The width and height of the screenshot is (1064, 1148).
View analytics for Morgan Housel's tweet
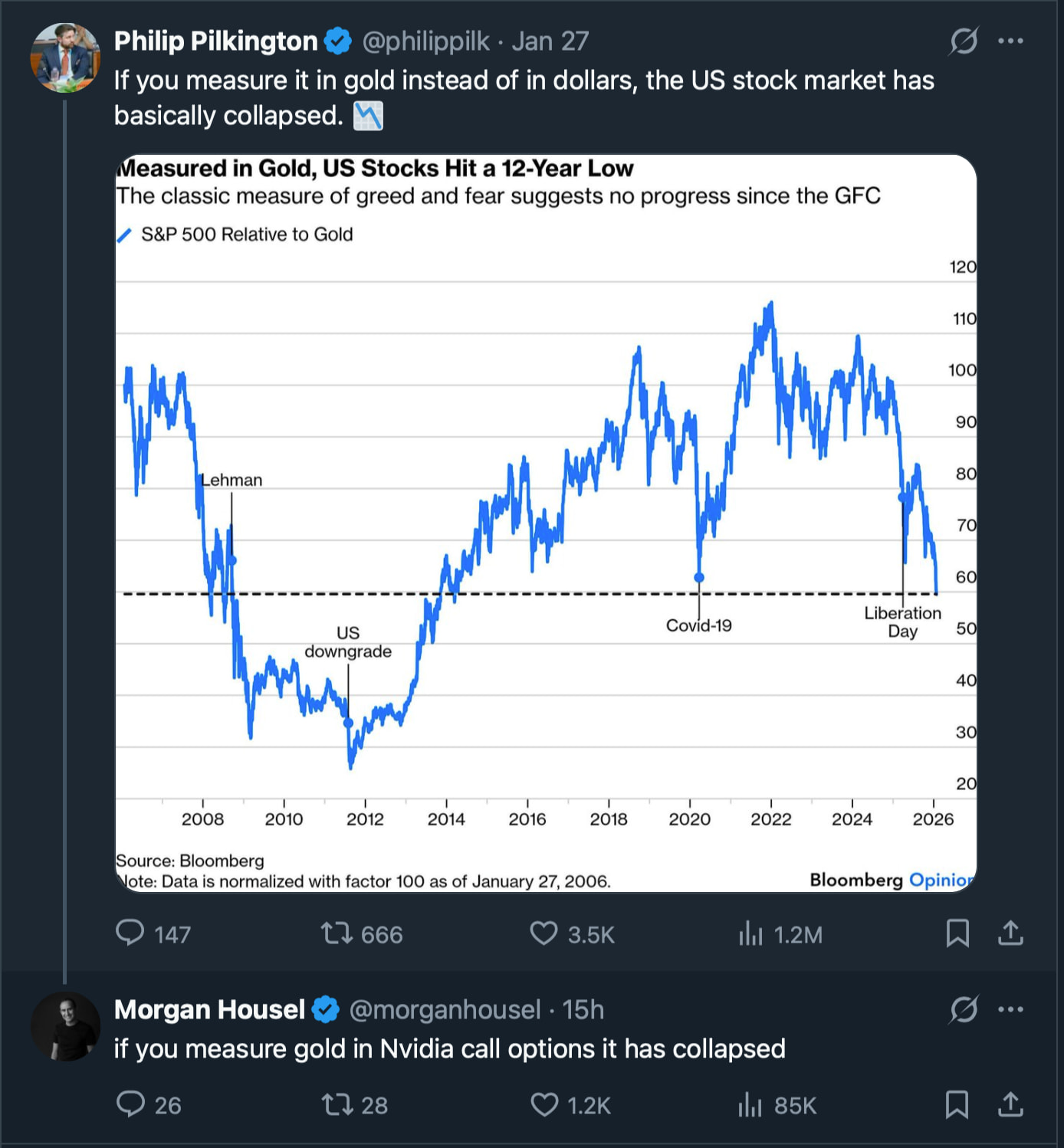coord(750,1105)
